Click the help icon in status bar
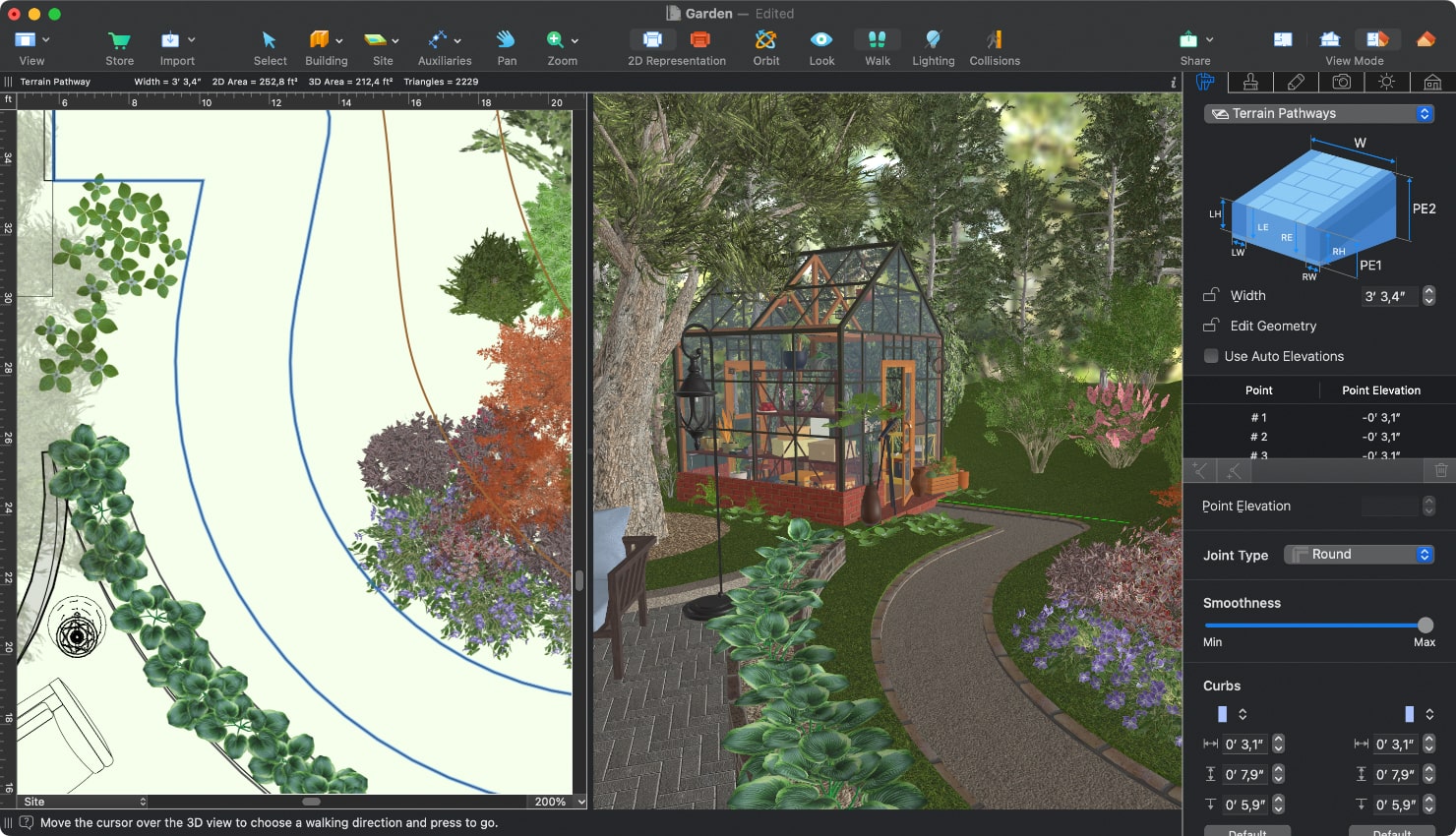The image size is (1456, 836). pos(27,822)
